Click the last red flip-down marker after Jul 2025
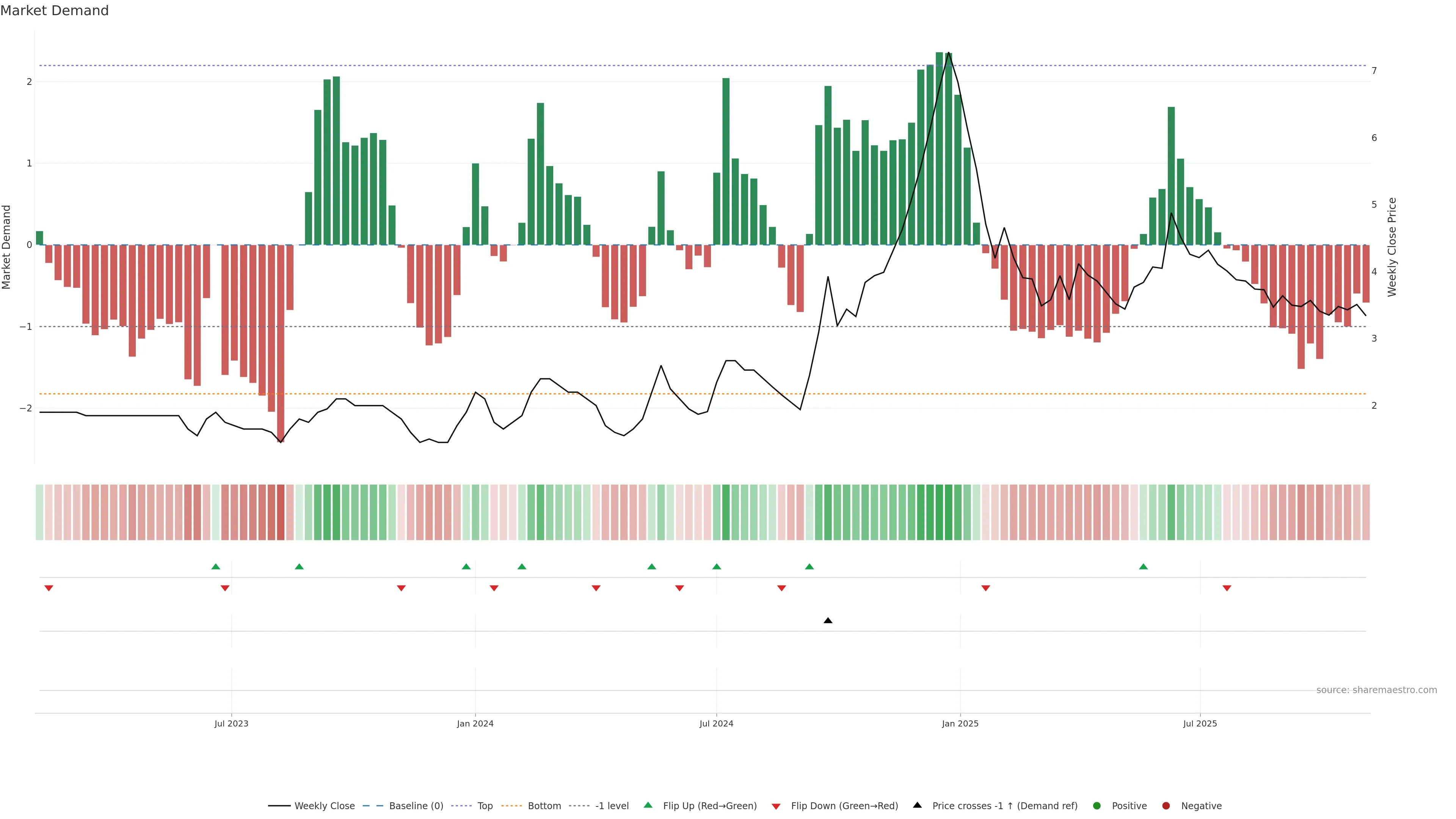 point(1227,588)
